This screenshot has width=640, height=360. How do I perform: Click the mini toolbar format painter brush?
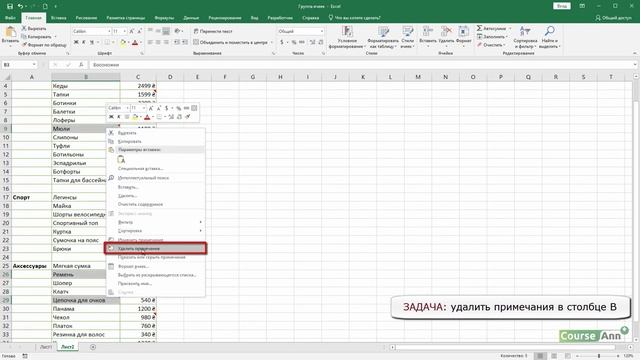pos(188,117)
